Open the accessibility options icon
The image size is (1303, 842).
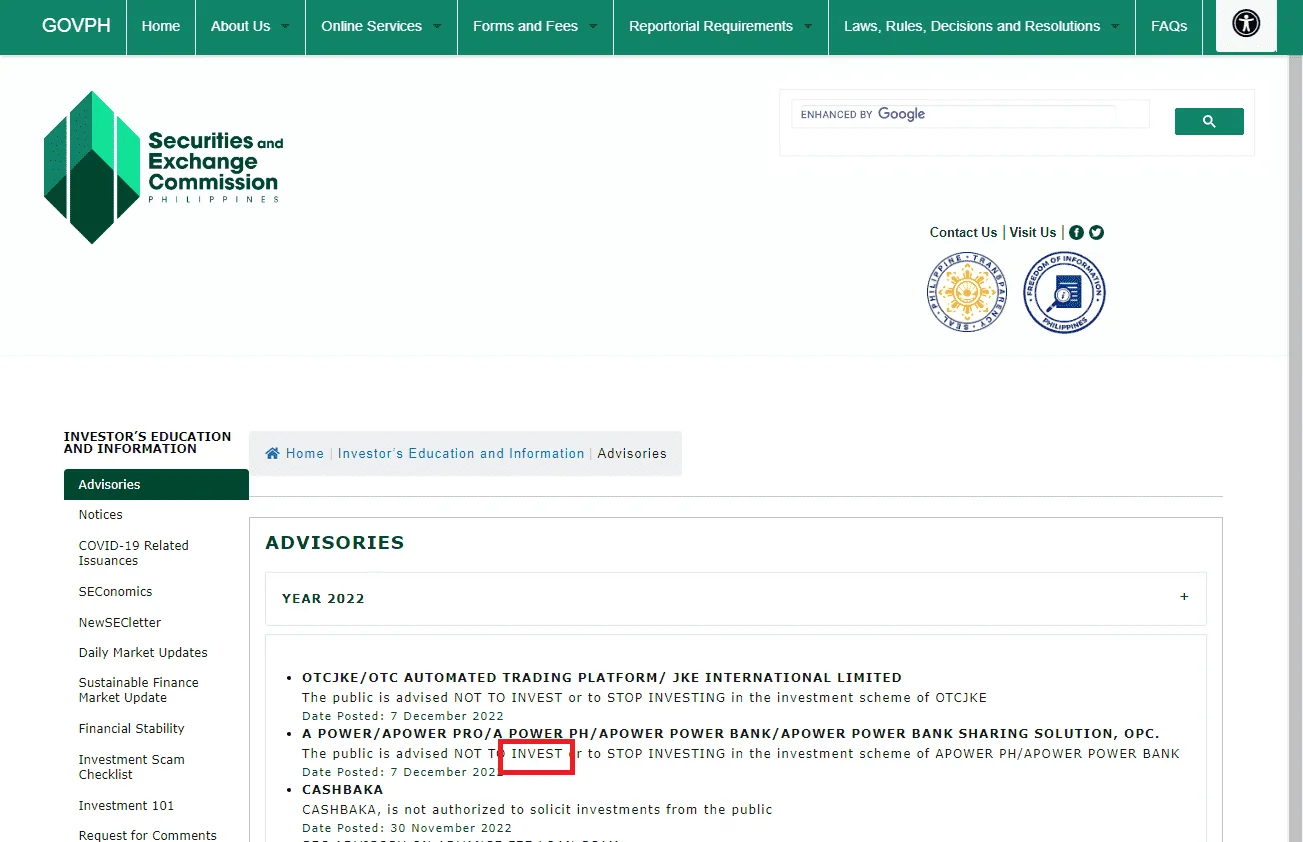tap(1246, 24)
